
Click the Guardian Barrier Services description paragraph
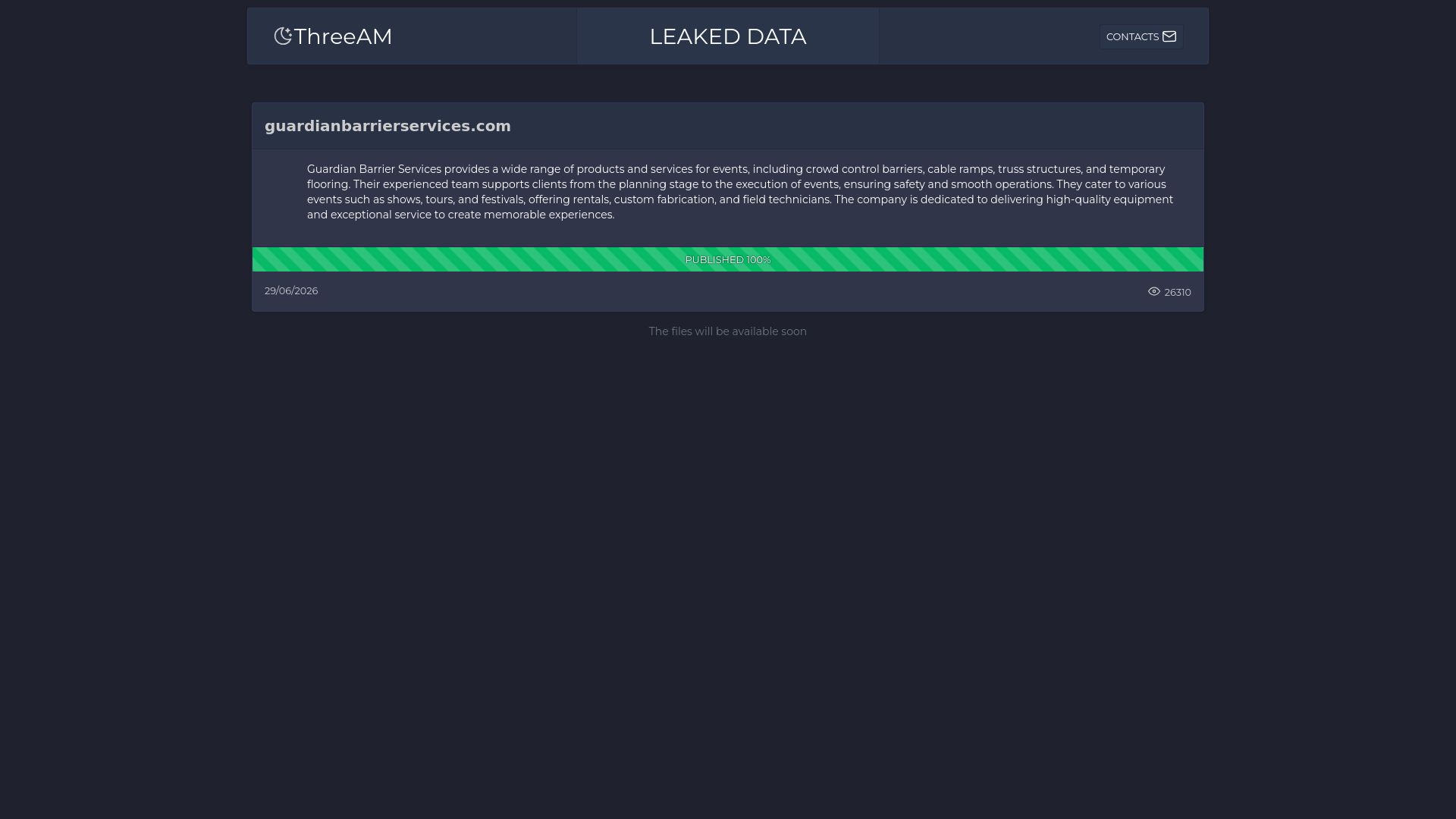(x=740, y=192)
